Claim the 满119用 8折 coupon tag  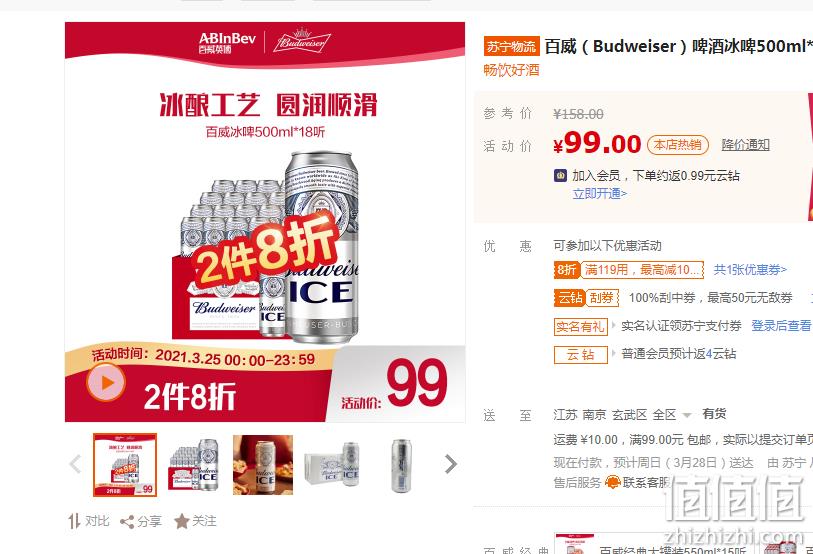click(x=629, y=270)
